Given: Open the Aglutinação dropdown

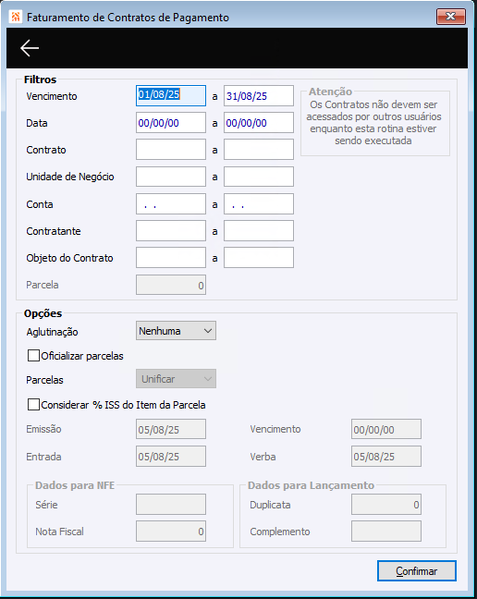Looking at the screenshot, I should click(x=176, y=331).
